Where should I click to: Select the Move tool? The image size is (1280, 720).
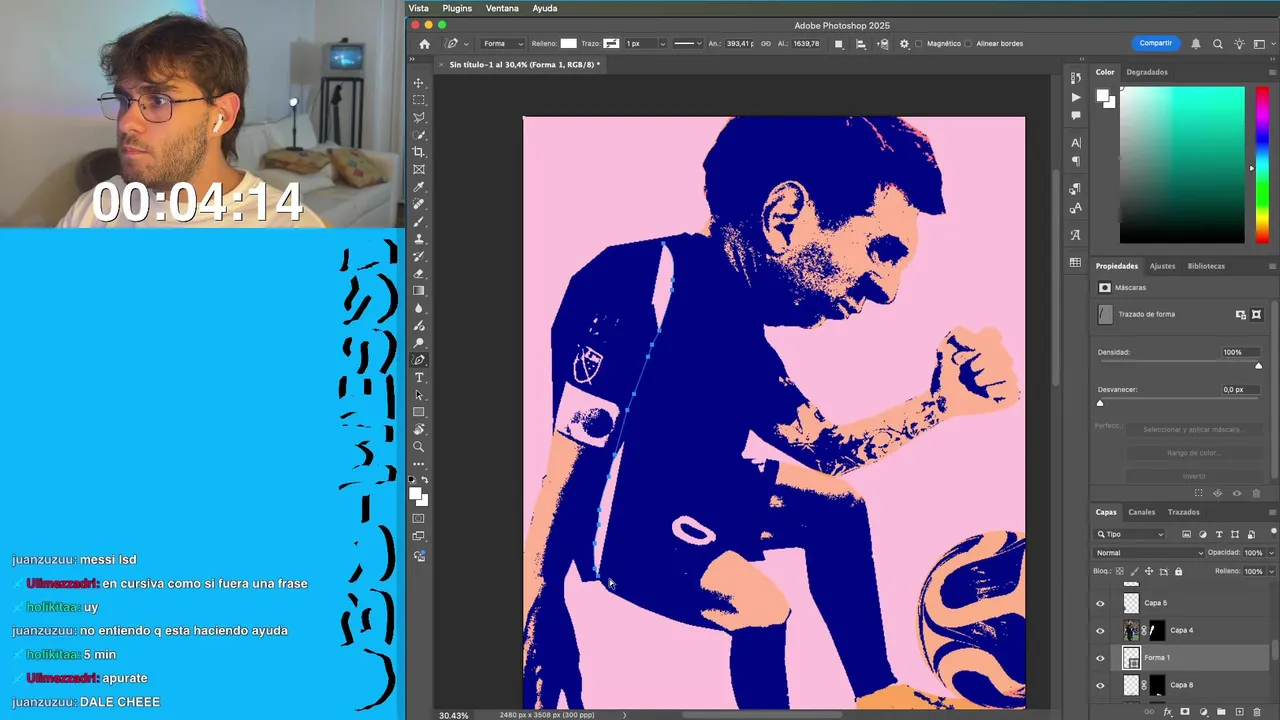click(419, 82)
